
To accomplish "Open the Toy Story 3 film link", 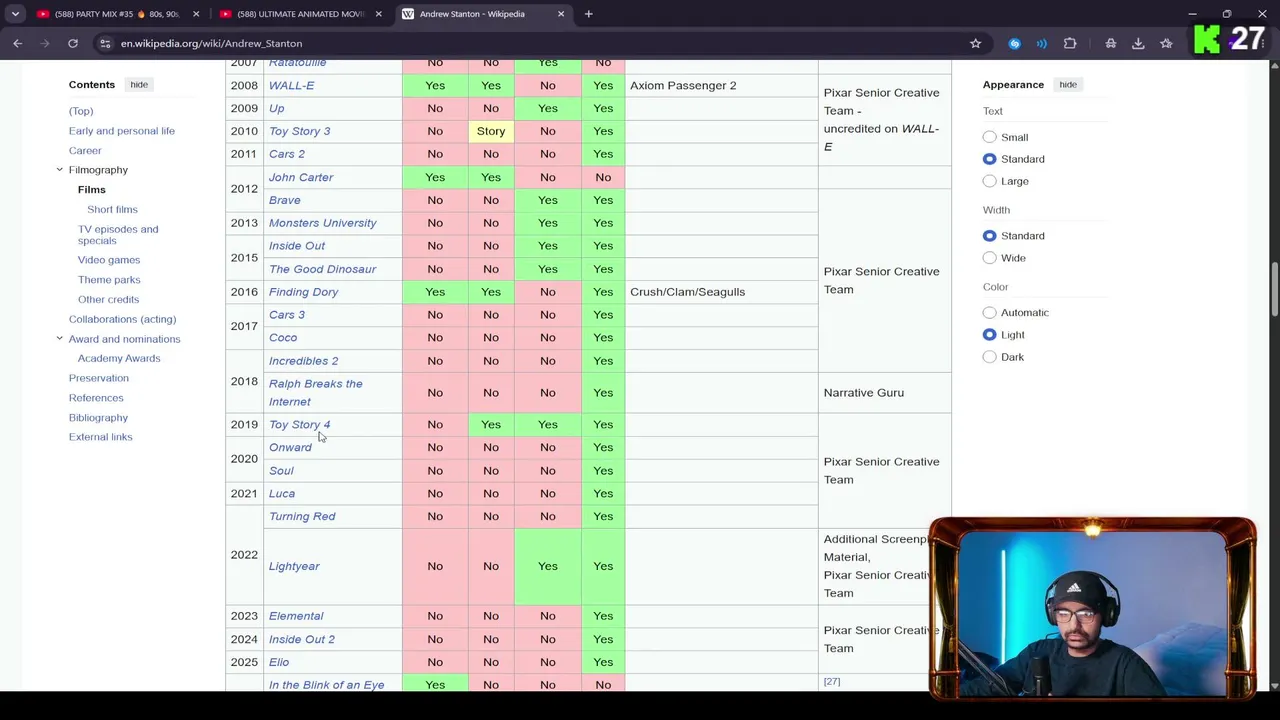I will tap(299, 131).
